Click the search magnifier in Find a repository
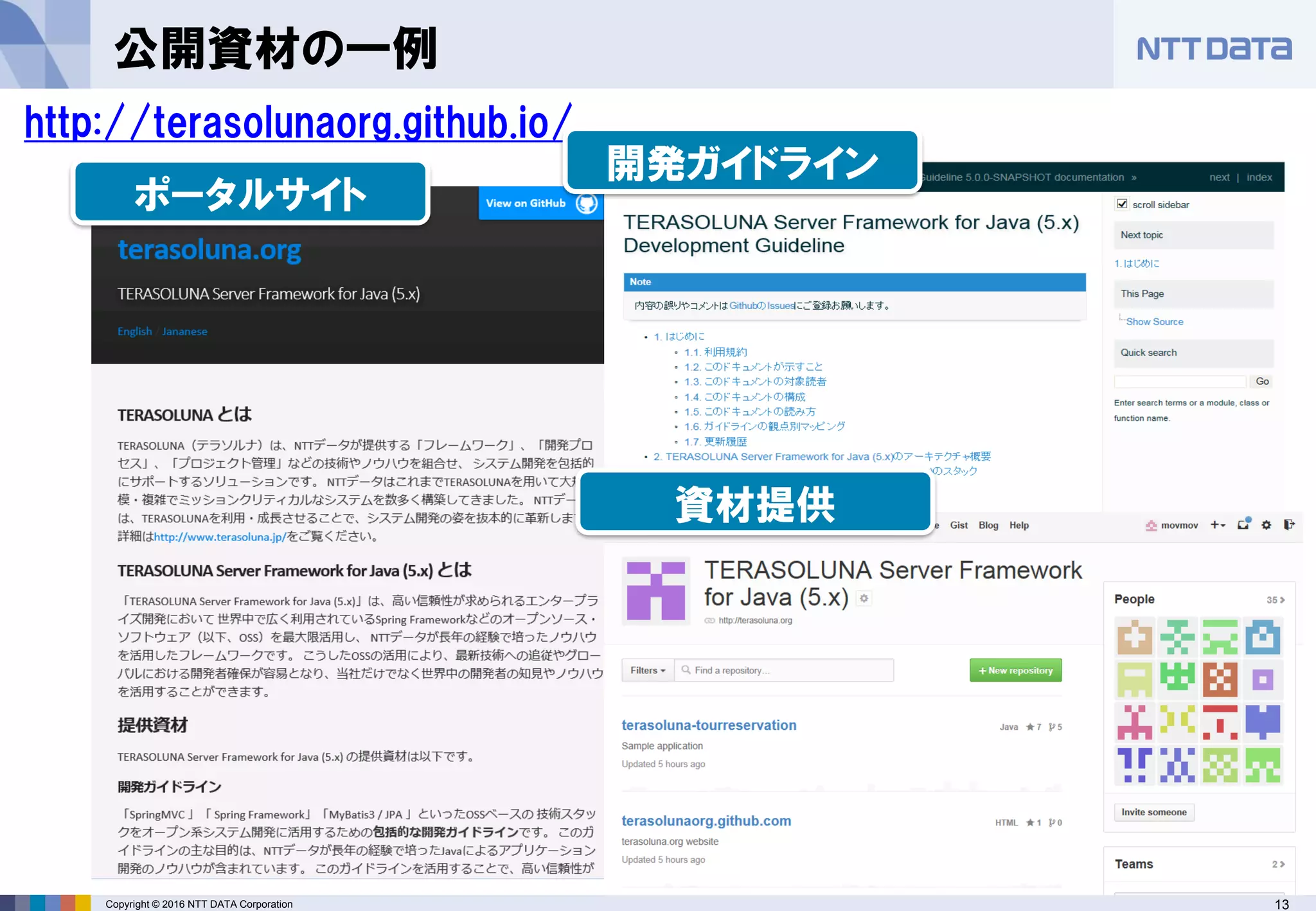1316x911 pixels. pyautogui.click(x=686, y=670)
